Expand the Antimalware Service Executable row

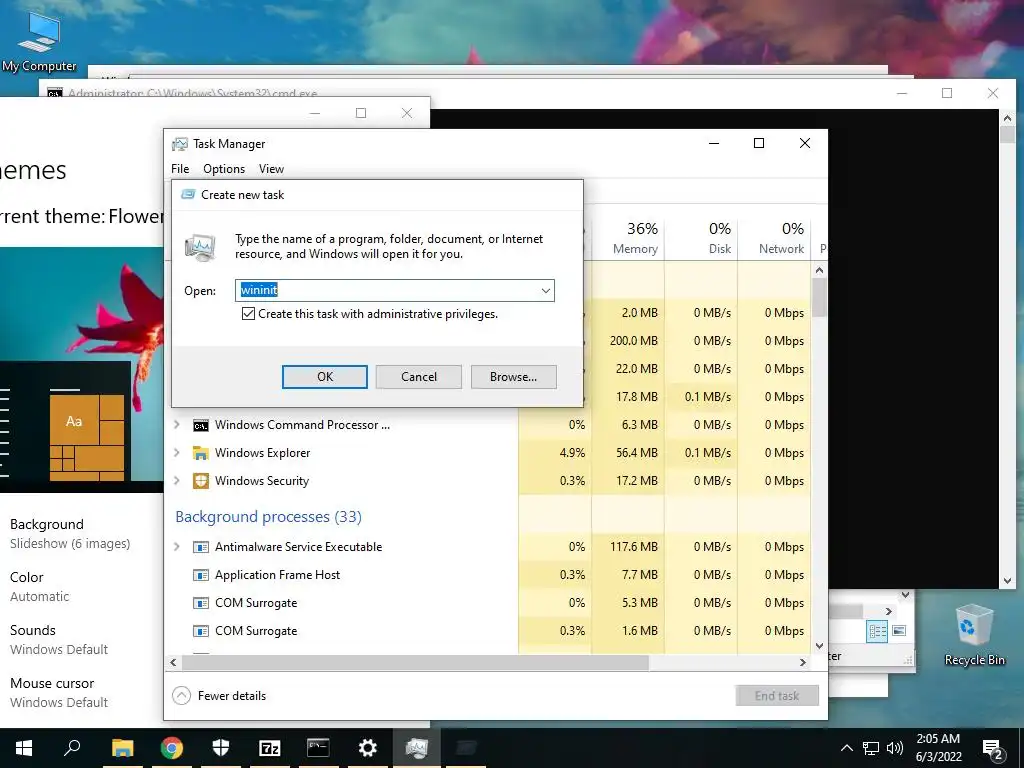[176, 547]
